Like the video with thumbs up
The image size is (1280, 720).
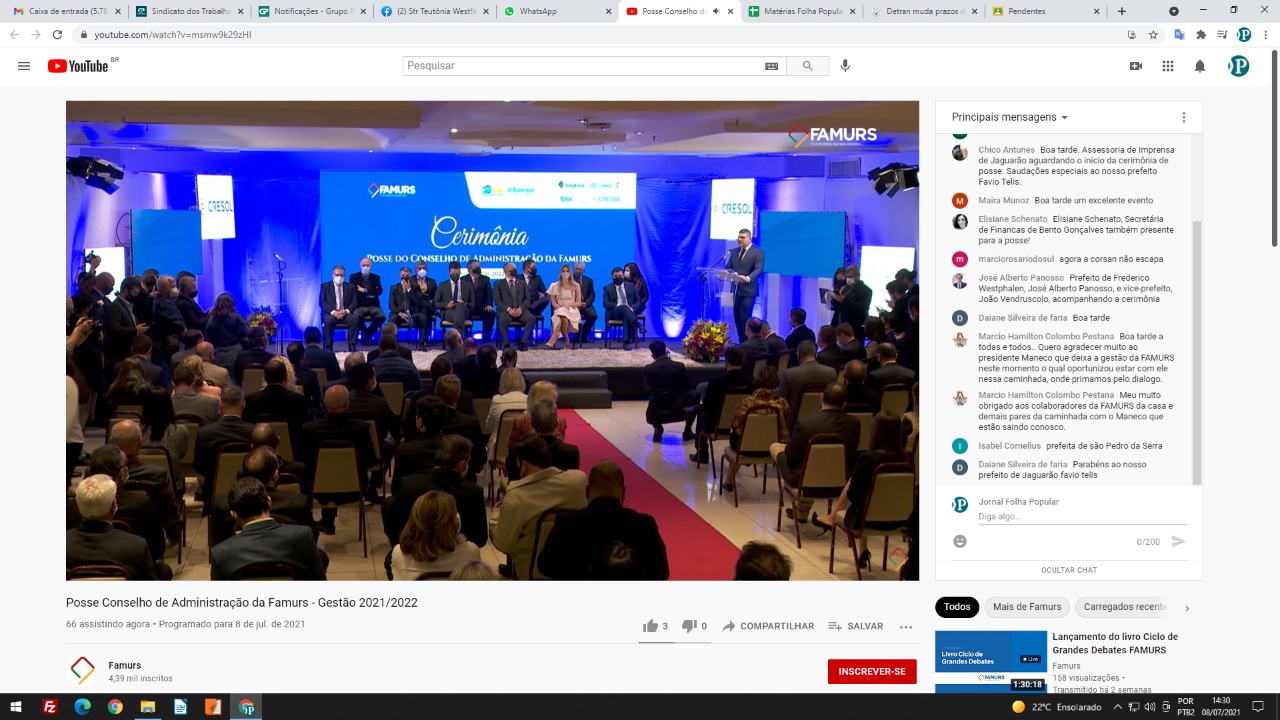651,626
